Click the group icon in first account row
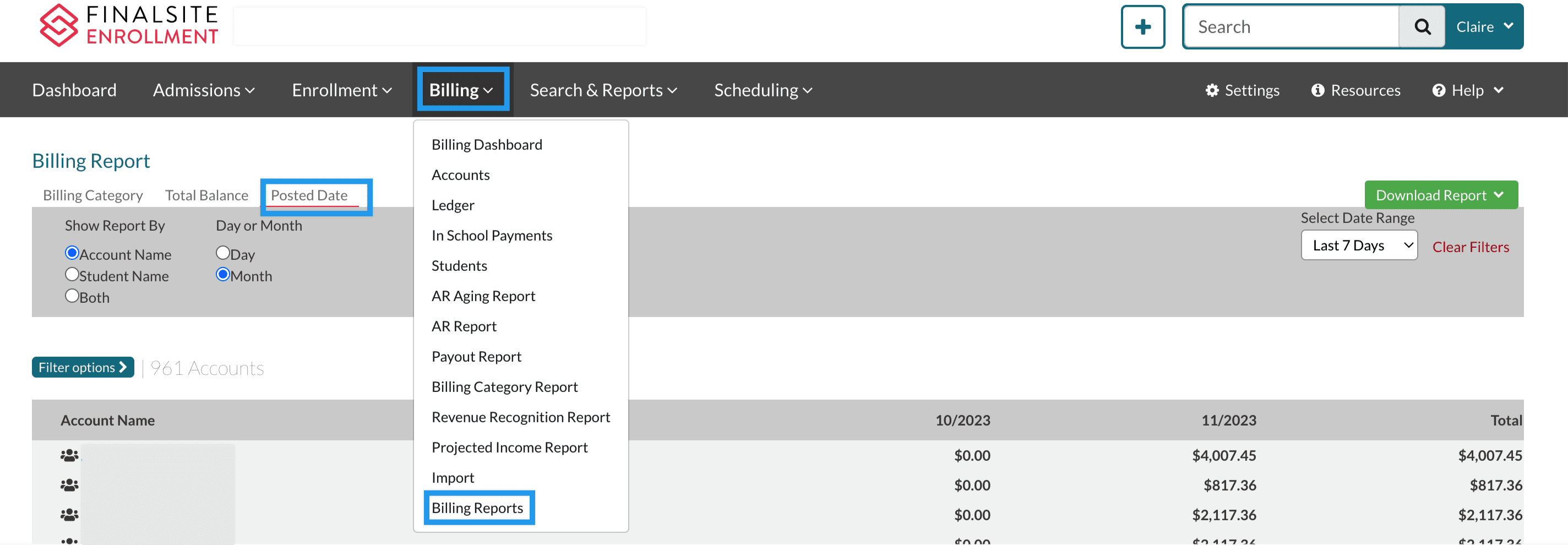The height and width of the screenshot is (545, 1568). point(69,455)
